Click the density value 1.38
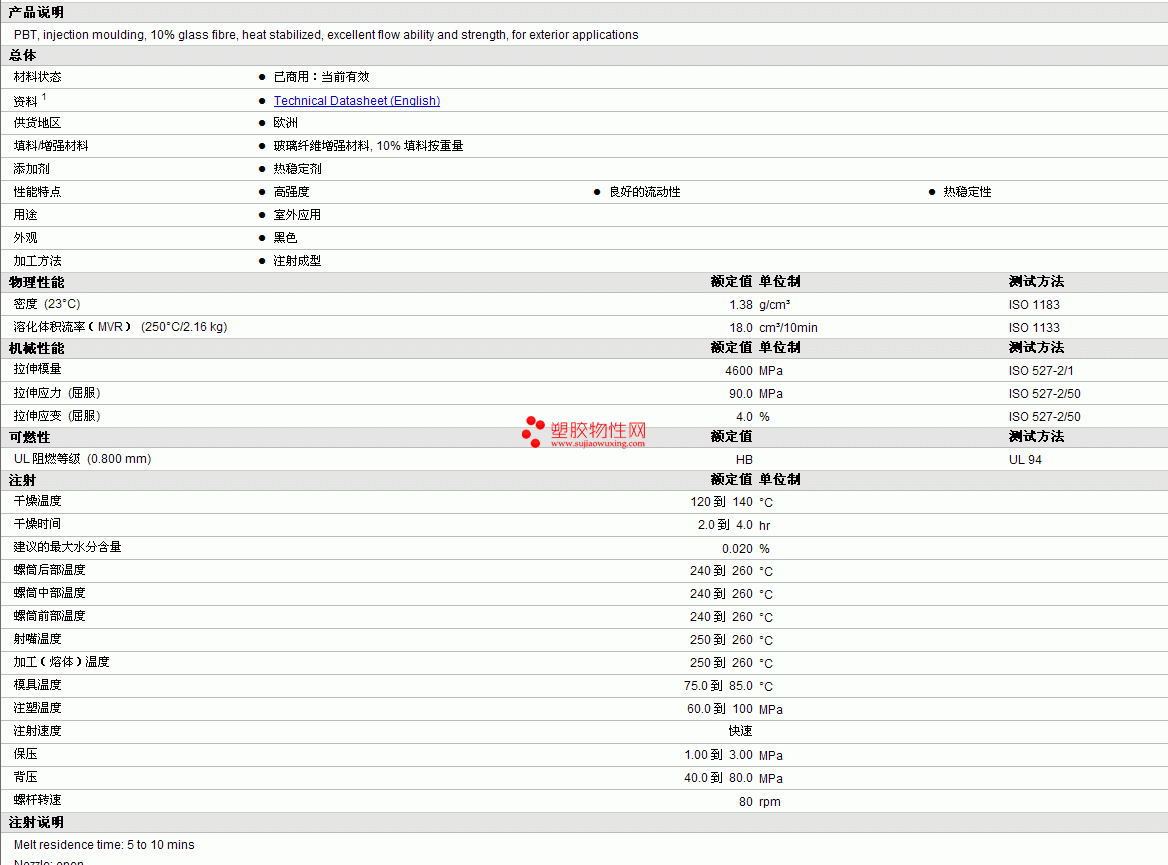1168x865 pixels. [x=740, y=305]
